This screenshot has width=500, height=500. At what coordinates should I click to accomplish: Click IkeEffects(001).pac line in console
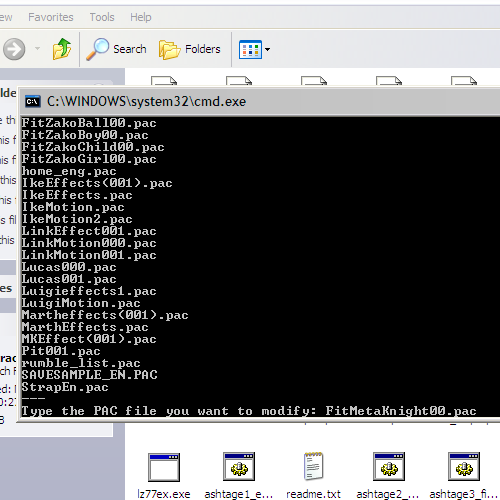(97, 183)
